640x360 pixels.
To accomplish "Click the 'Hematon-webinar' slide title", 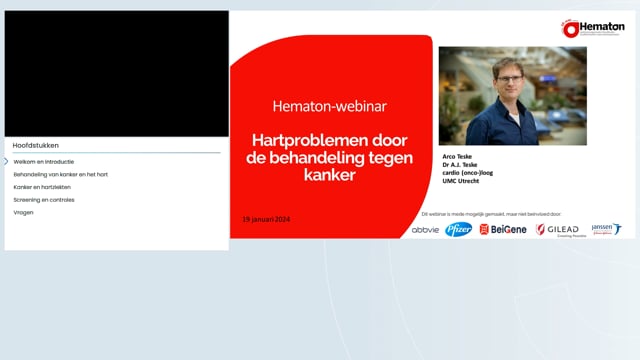I will coord(329,106).
